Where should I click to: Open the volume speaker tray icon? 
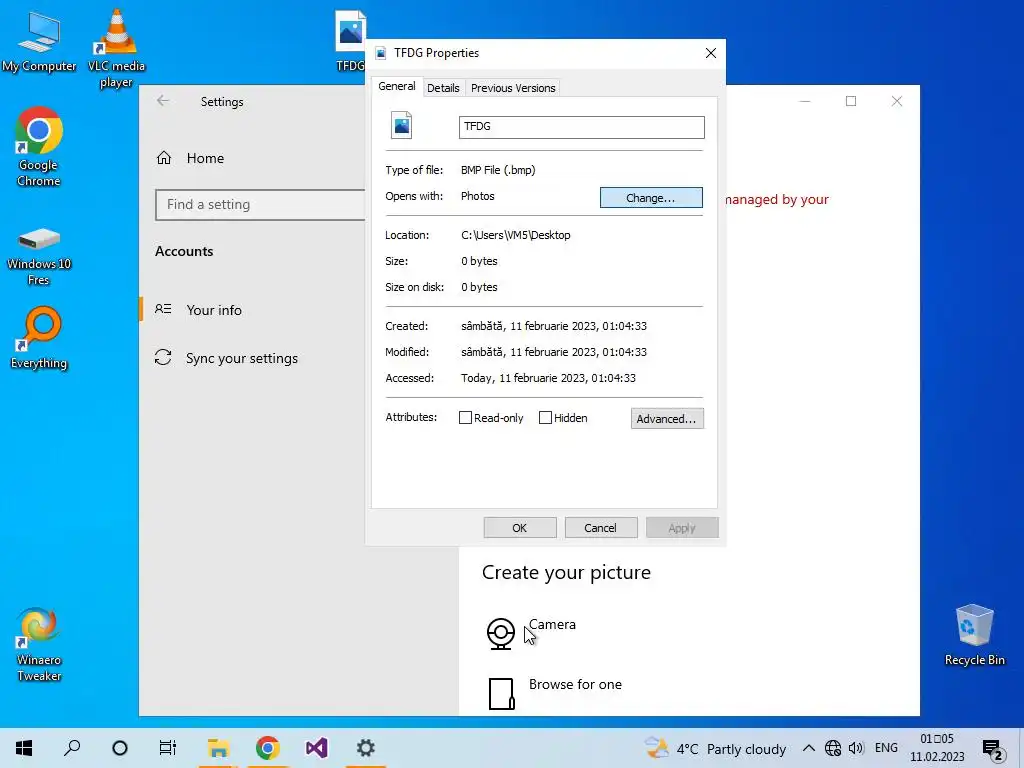[x=856, y=748]
